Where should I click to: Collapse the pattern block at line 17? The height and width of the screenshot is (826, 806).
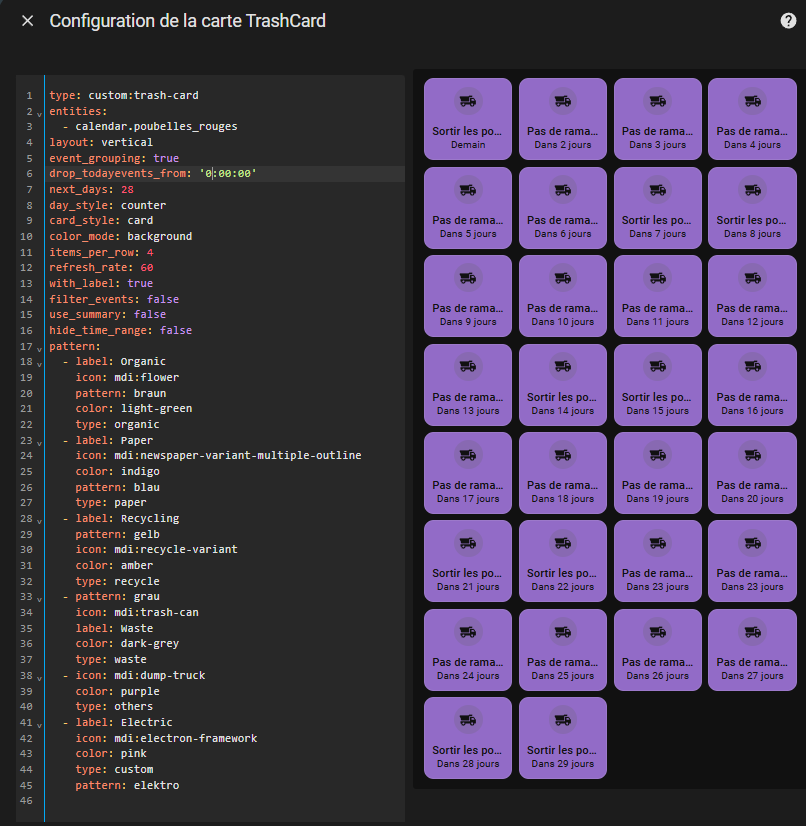click(x=39, y=348)
